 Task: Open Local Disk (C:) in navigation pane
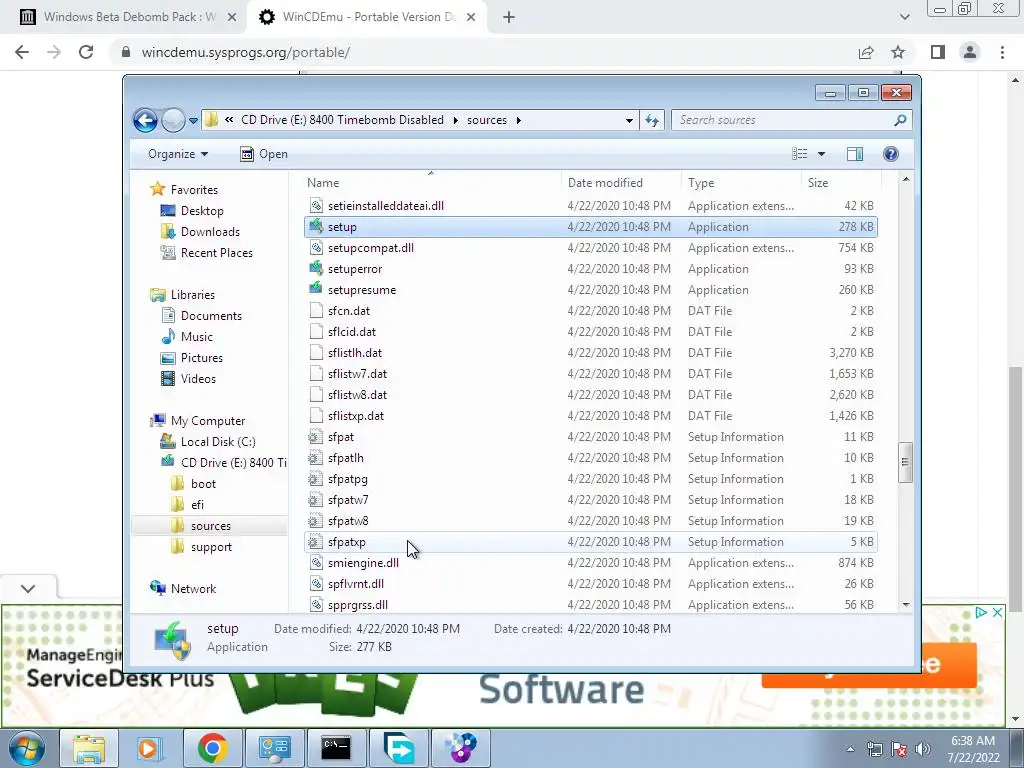click(x=218, y=441)
